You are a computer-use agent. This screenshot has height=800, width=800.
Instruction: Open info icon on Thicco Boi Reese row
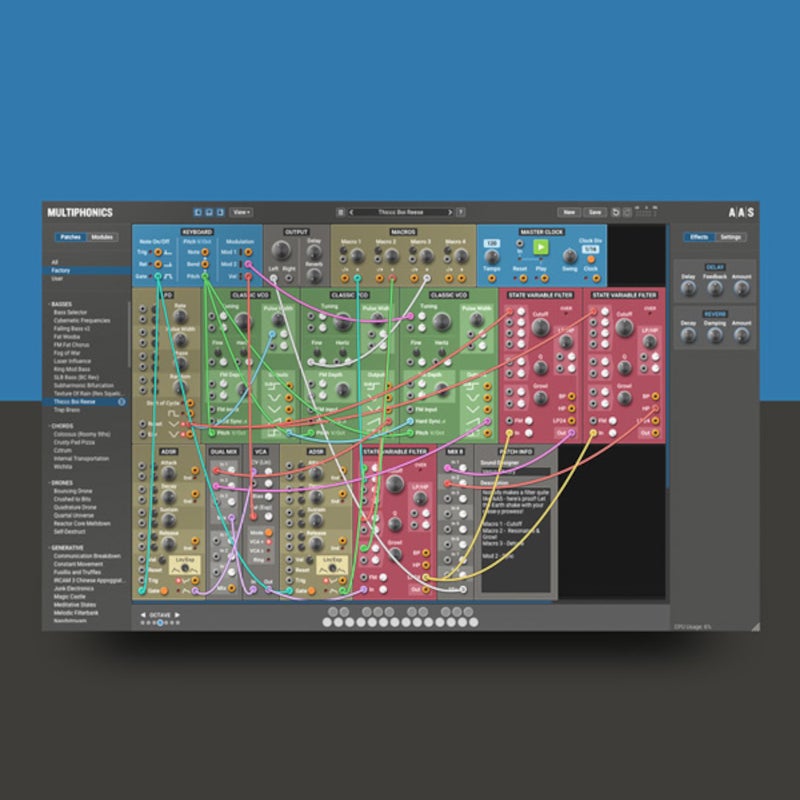click(122, 402)
